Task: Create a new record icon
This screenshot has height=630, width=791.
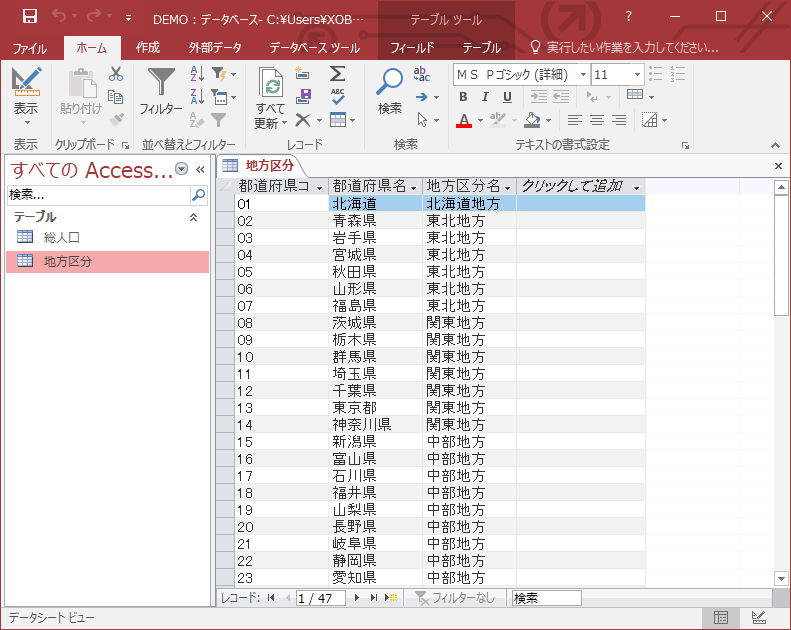Action: point(303,74)
